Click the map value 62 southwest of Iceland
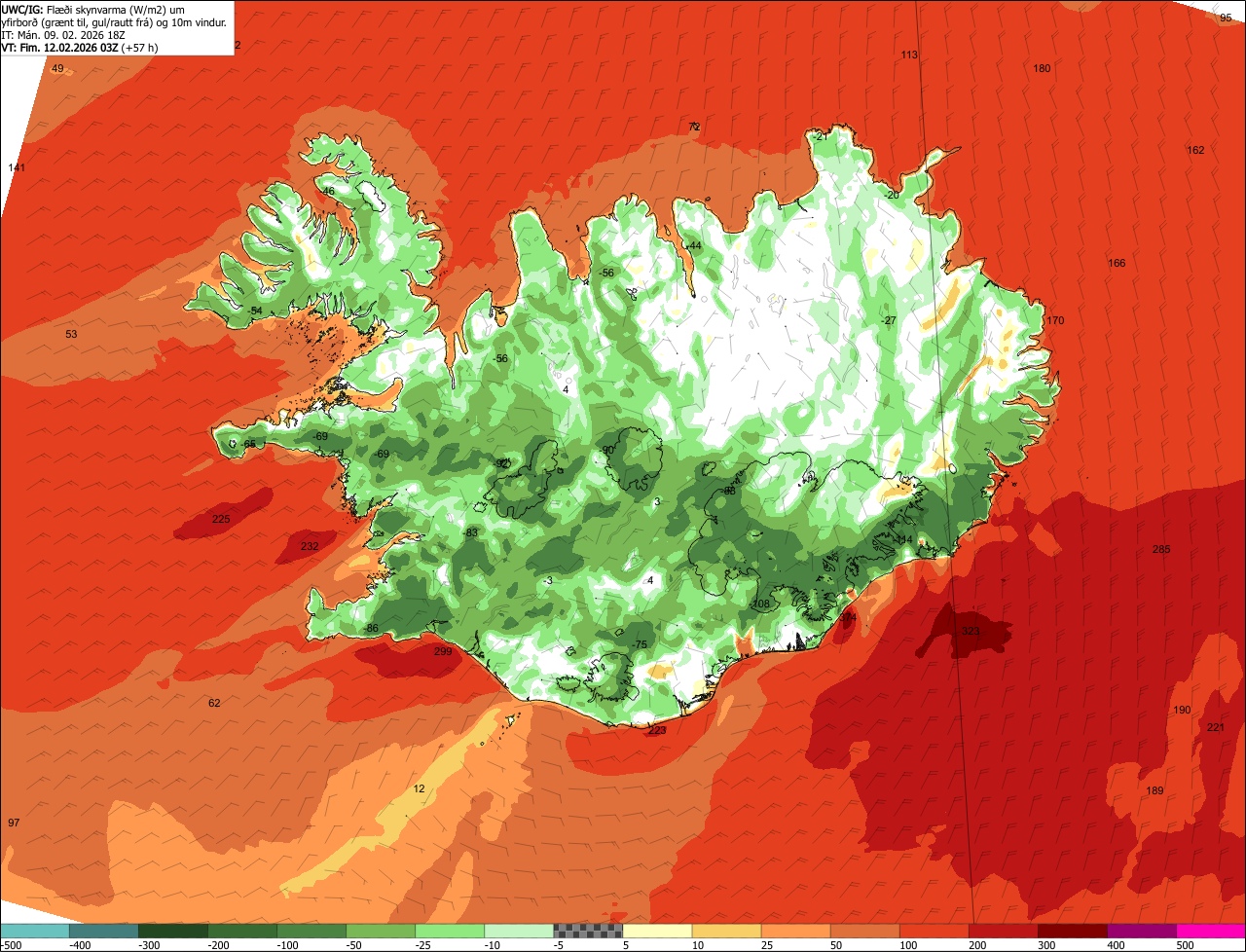The image size is (1246, 952). (214, 703)
